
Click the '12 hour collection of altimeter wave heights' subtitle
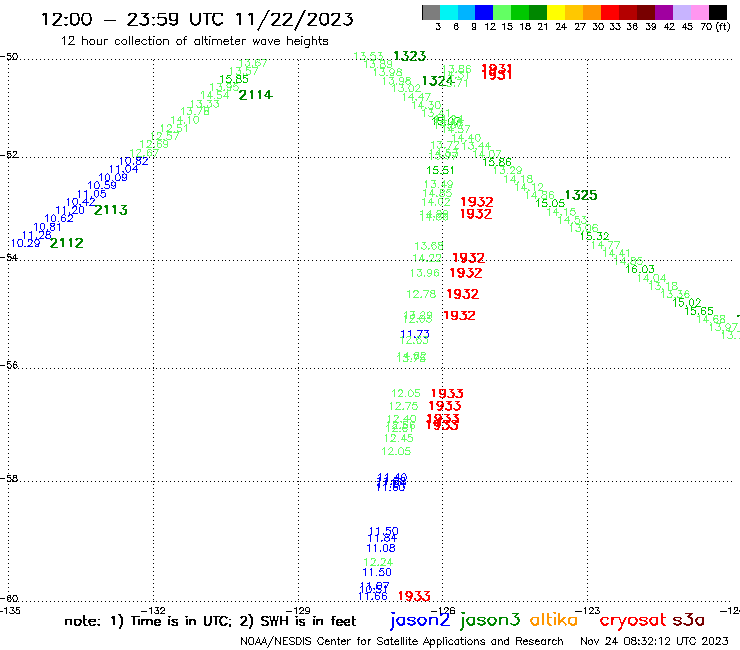tap(194, 41)
